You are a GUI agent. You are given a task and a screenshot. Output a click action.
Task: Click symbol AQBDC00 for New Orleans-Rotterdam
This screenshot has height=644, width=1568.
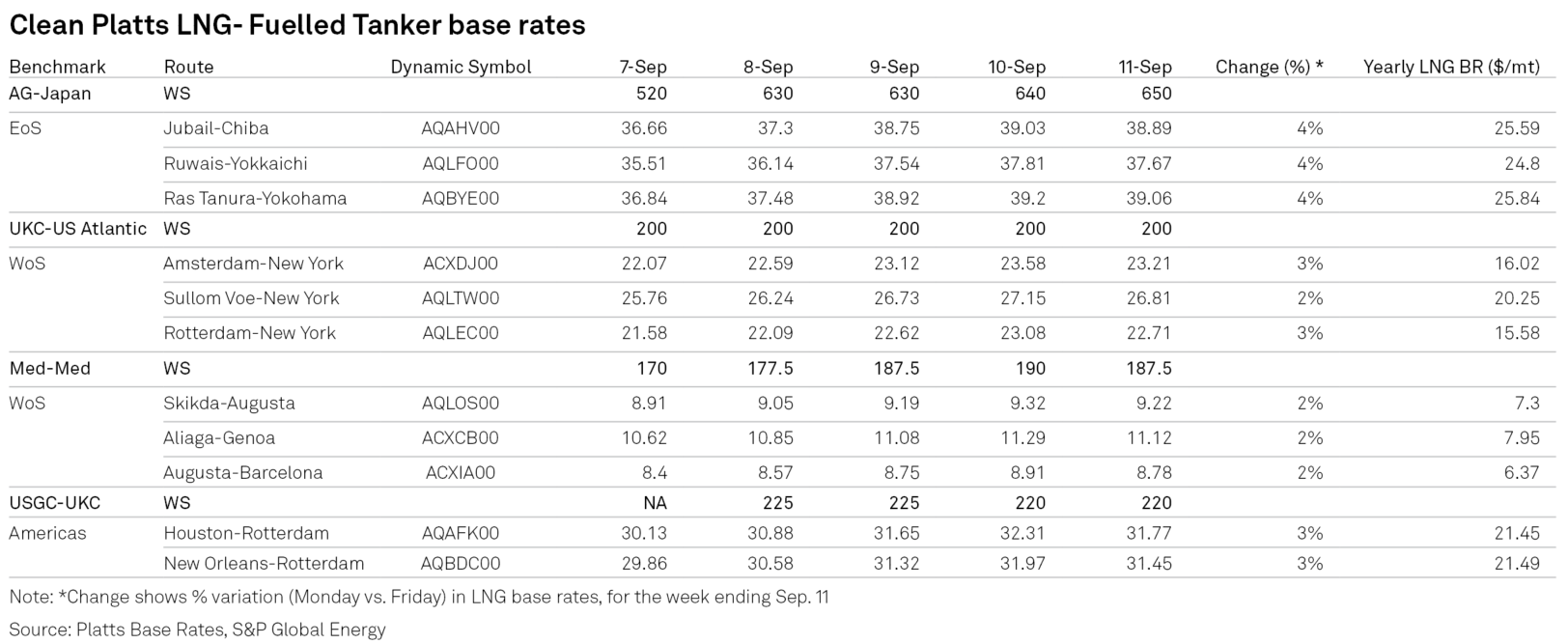(x=461, y=563)
